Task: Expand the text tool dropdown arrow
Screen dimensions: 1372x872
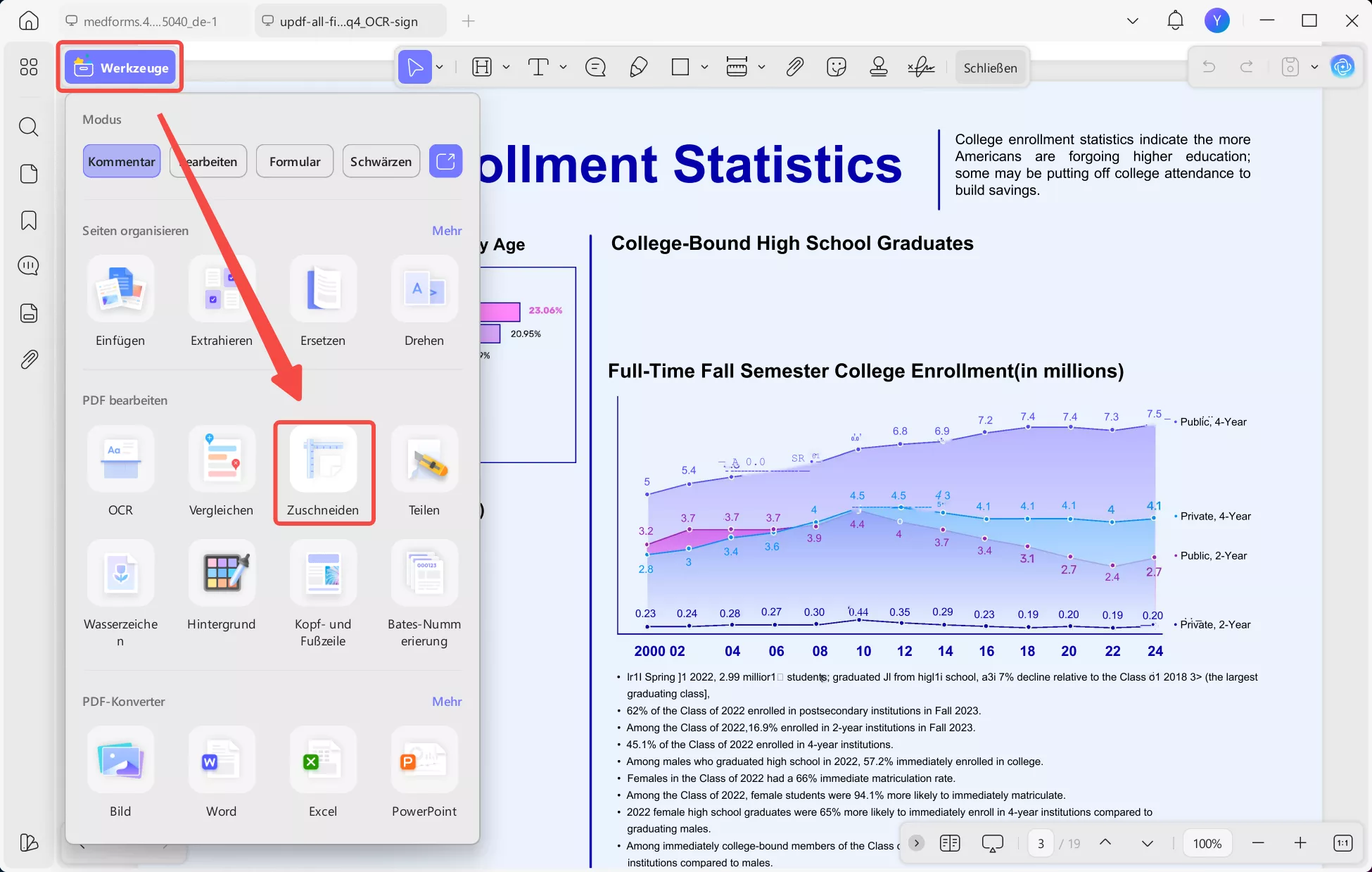Action: coord(564,68)
